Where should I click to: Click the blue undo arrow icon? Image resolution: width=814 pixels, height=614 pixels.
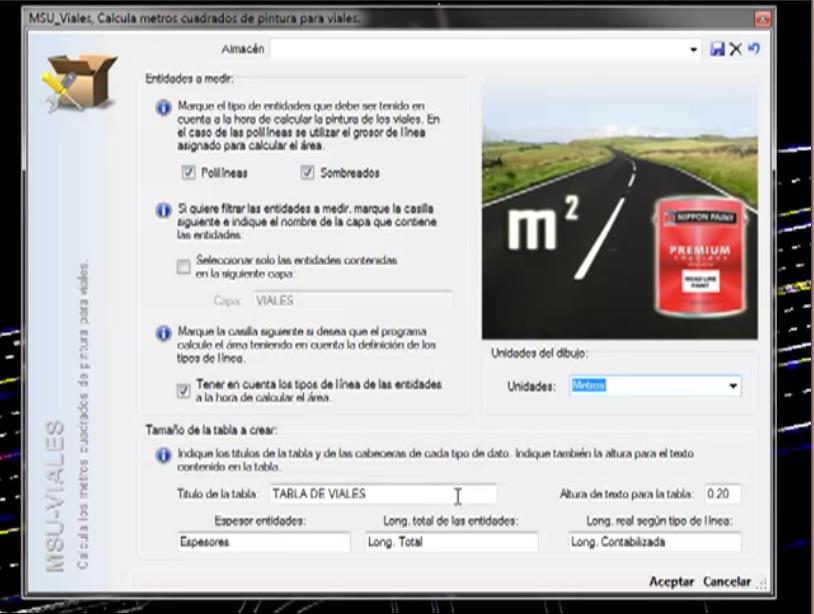tap(754, 49)
